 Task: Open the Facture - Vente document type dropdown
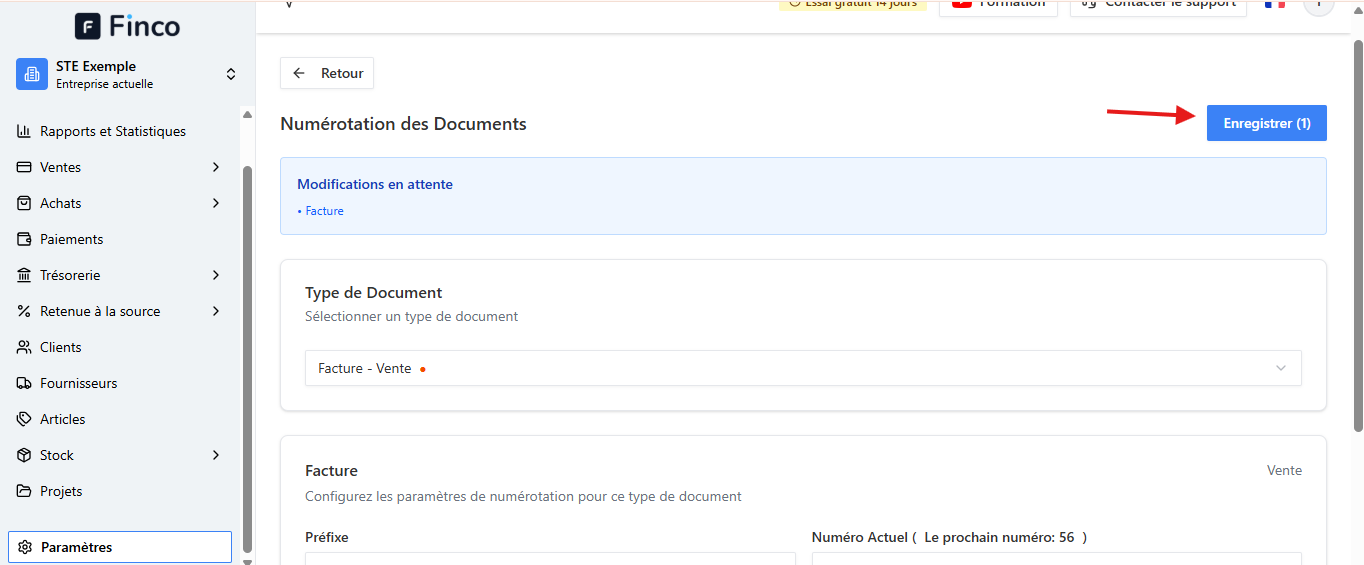(x=803, y=368)
